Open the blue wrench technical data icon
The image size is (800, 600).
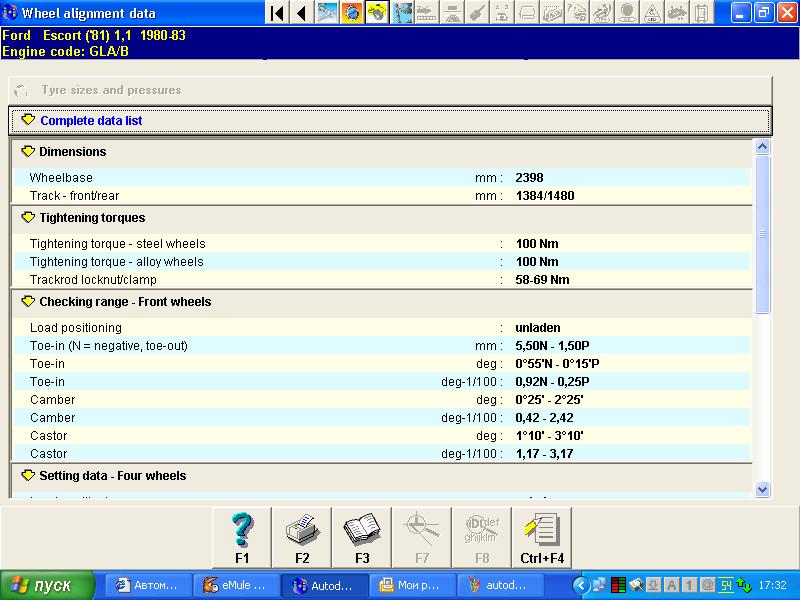click(327, 13)
